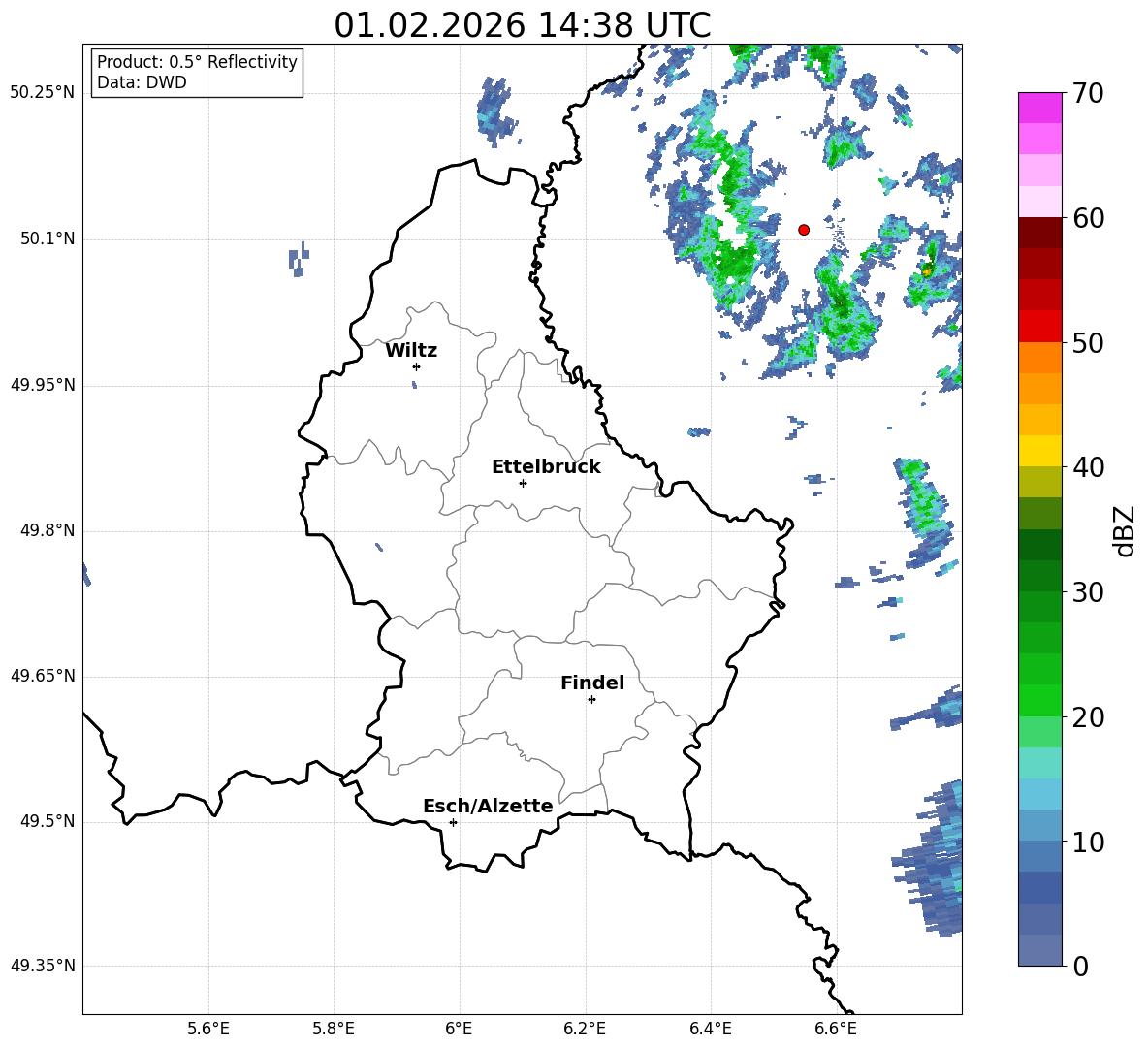Click the 6.4°E longitude label
Viewport: 1148px width, 1048px height.
click(710, 1029)
